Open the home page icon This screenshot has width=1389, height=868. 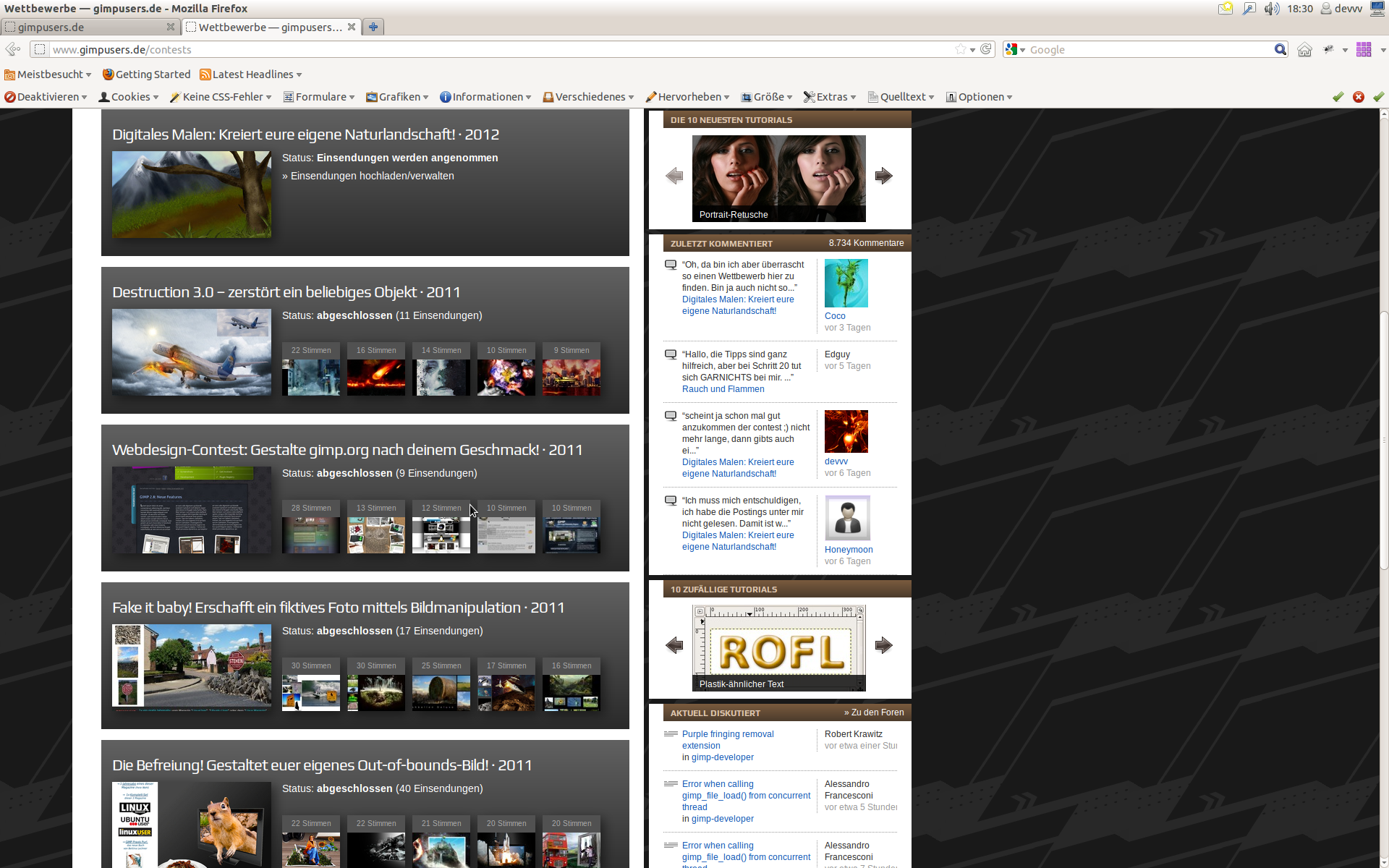1304,49
